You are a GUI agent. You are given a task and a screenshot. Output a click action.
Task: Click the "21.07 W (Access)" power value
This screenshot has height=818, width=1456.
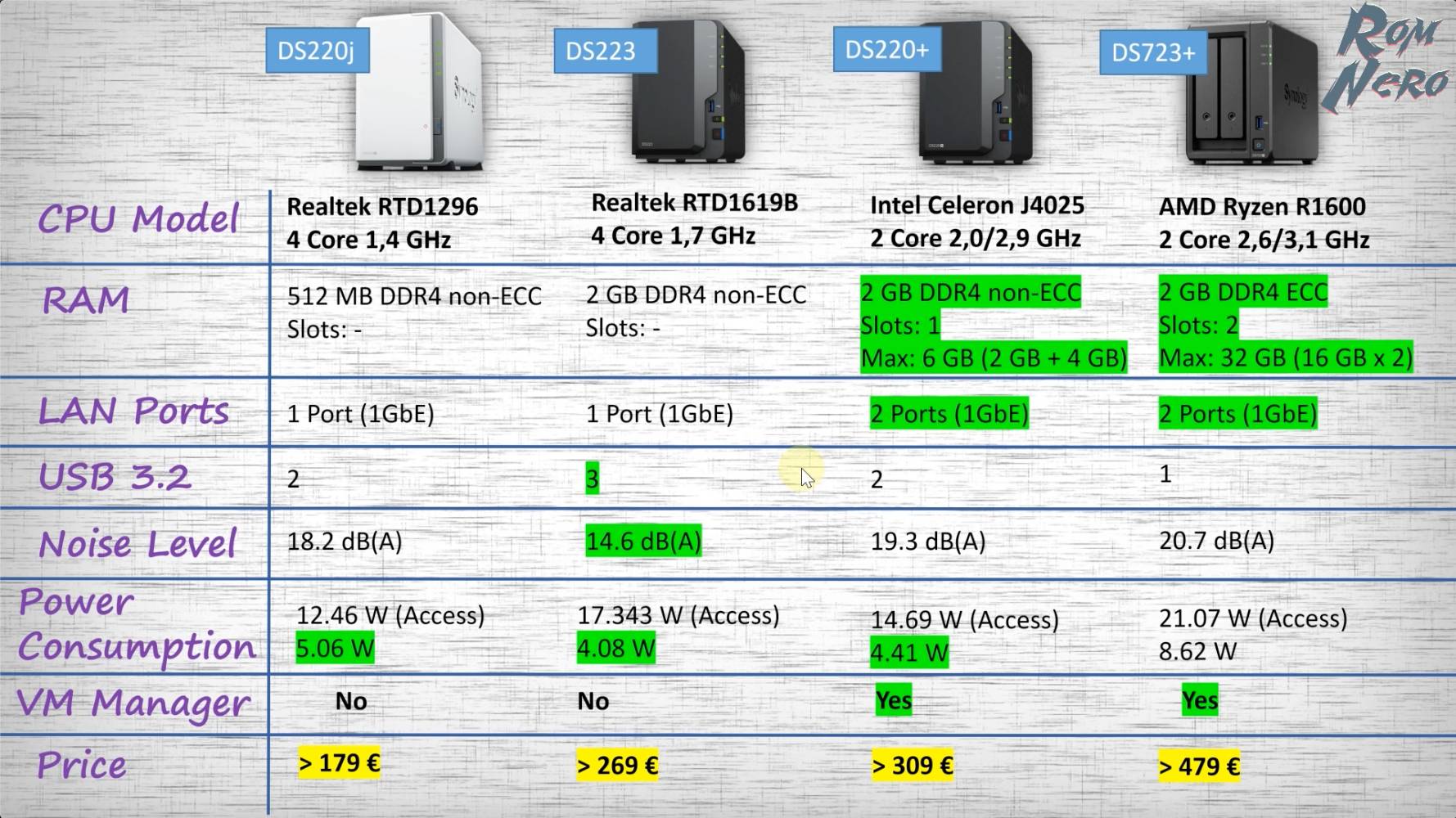pyautogui.click(x=1253, y=618)
